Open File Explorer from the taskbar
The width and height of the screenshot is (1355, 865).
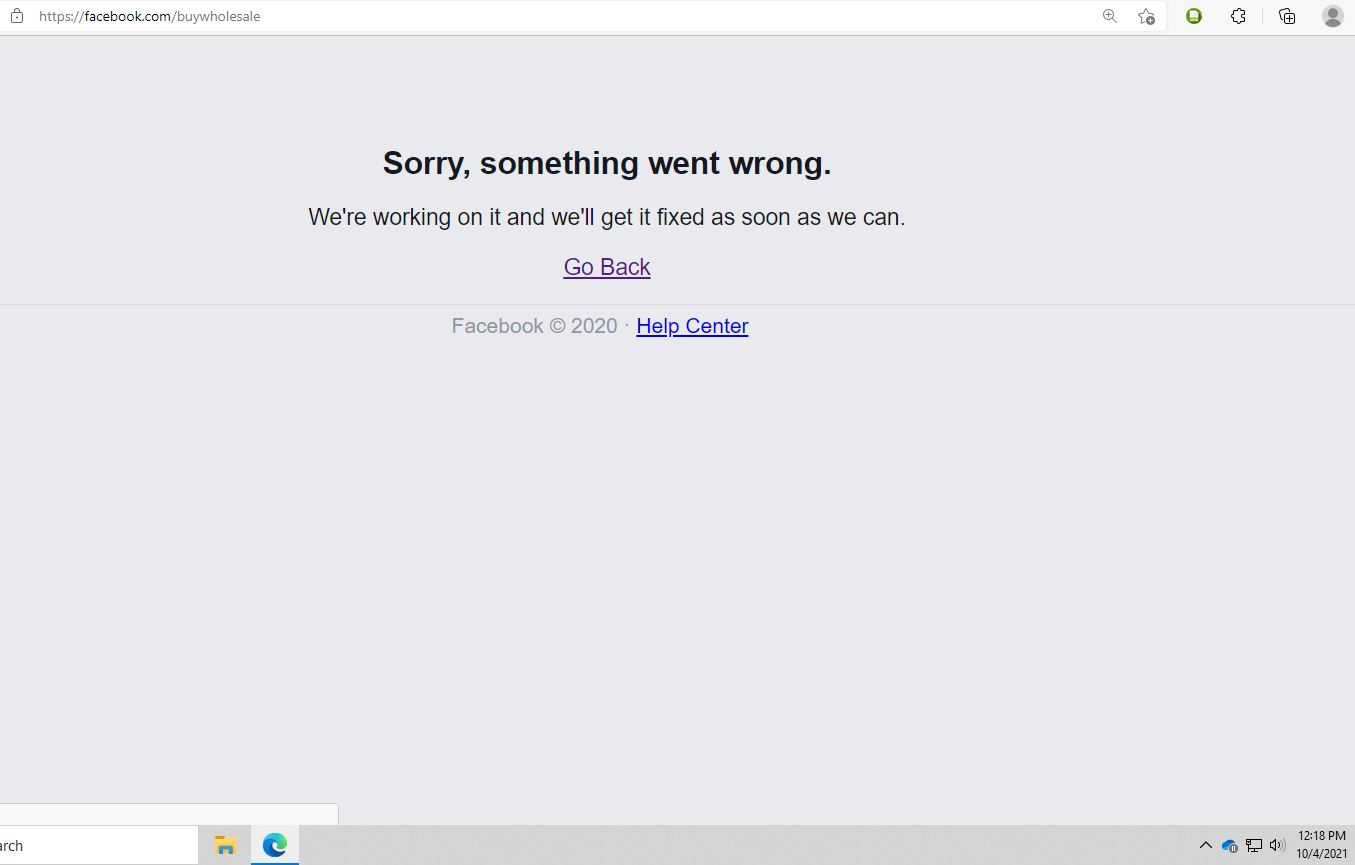click(x=225, y=845)
